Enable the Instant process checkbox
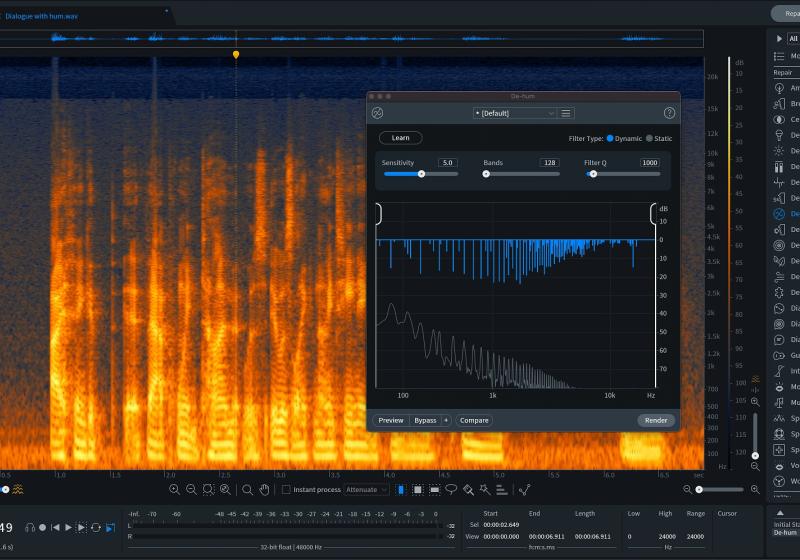 pyautogui.click(x=286, y=490)
